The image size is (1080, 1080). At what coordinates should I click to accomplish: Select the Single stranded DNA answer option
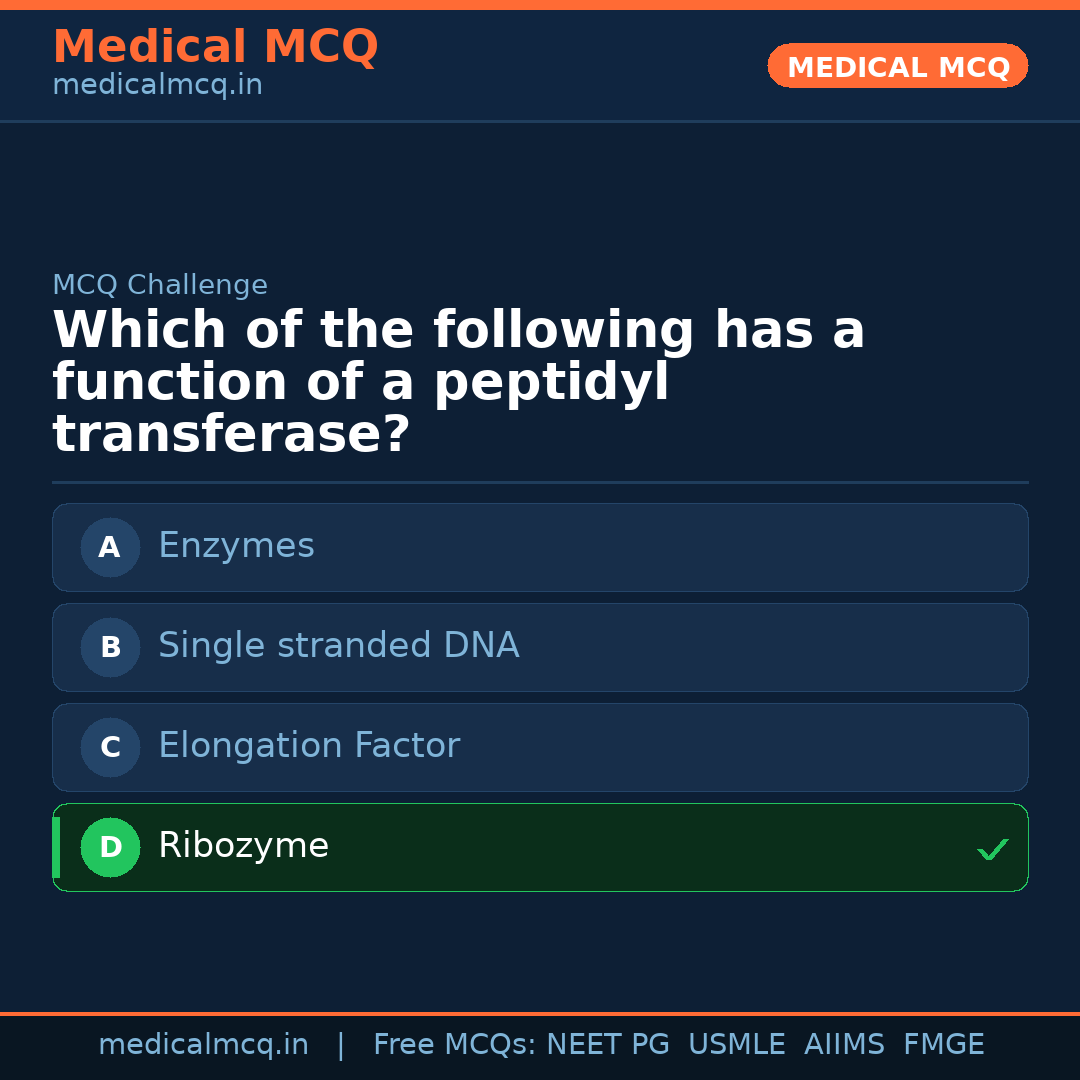(x=540, y=647)
